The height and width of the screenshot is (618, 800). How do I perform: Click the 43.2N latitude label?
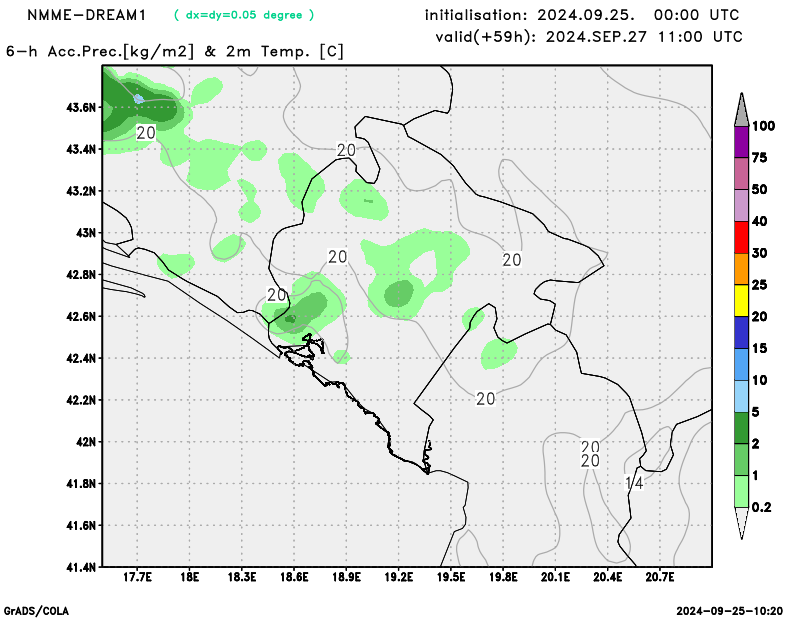(81, 191)
